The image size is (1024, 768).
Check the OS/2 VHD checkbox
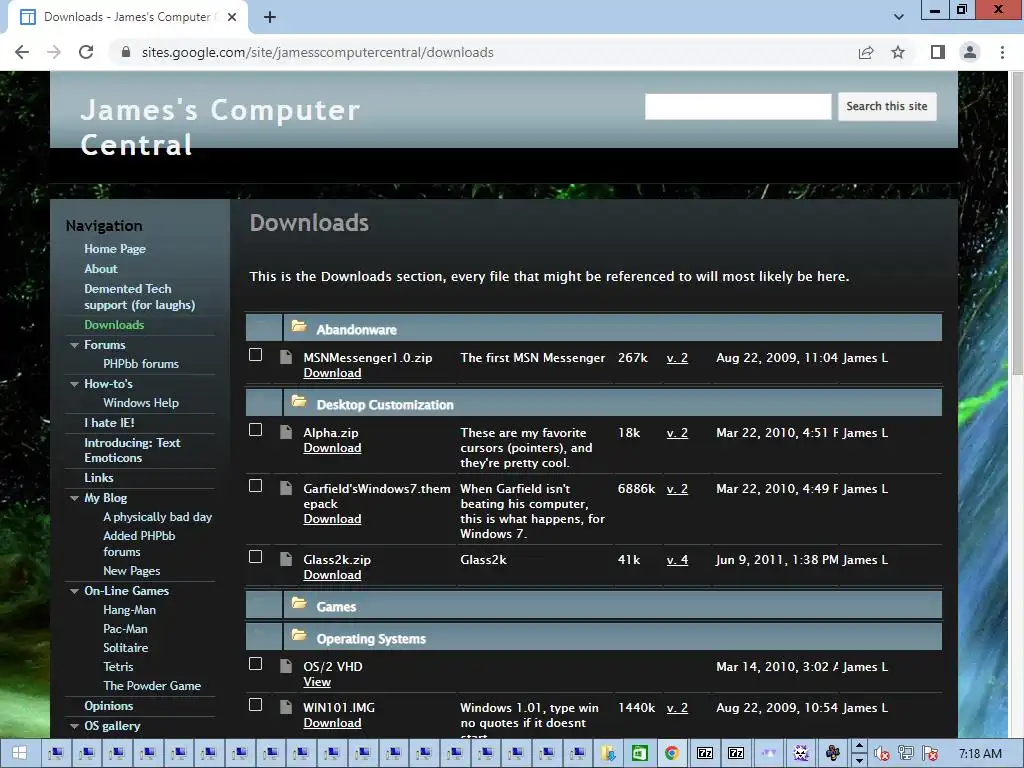click(255, 664)
